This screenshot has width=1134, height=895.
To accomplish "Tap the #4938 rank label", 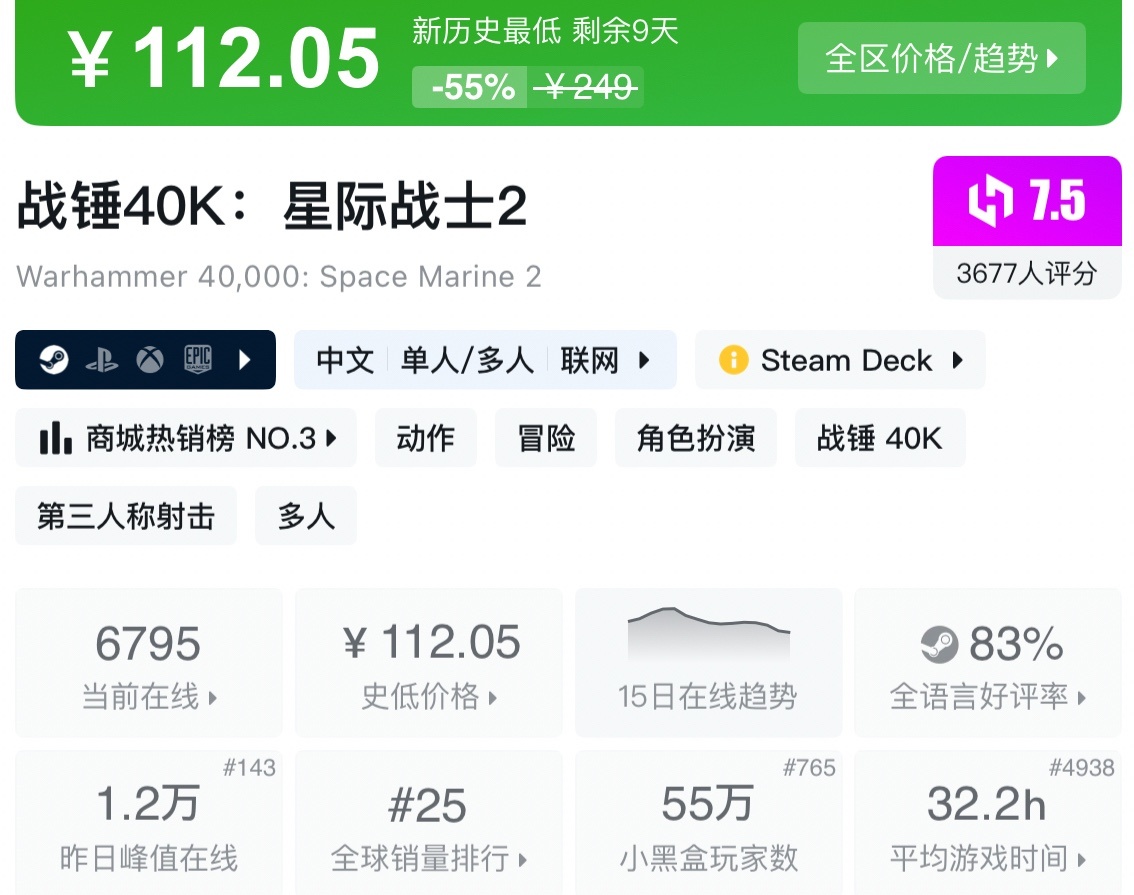I will coord(1082,767).
